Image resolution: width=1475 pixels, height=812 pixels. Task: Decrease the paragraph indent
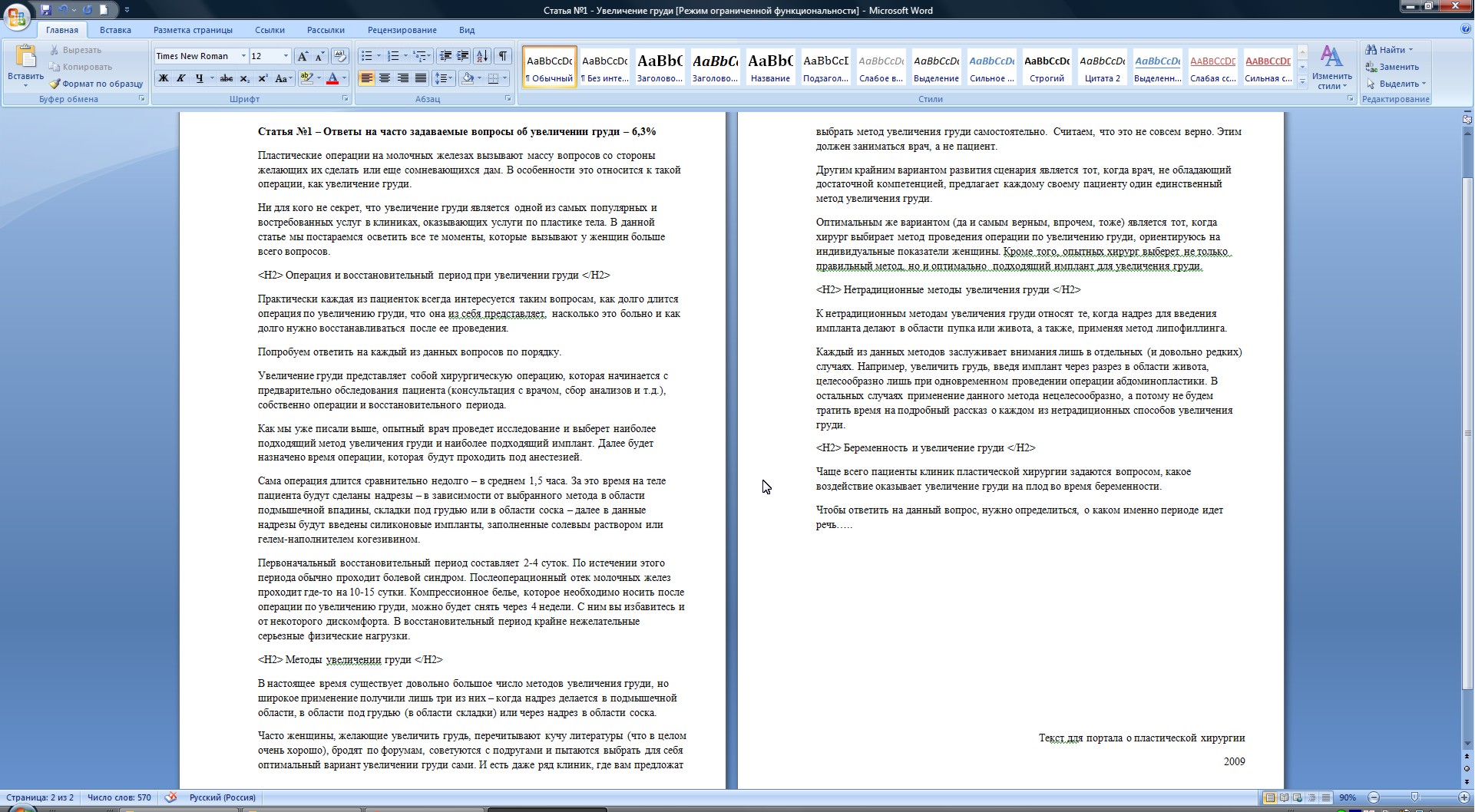pyautogui.click(x=445, y=56)
